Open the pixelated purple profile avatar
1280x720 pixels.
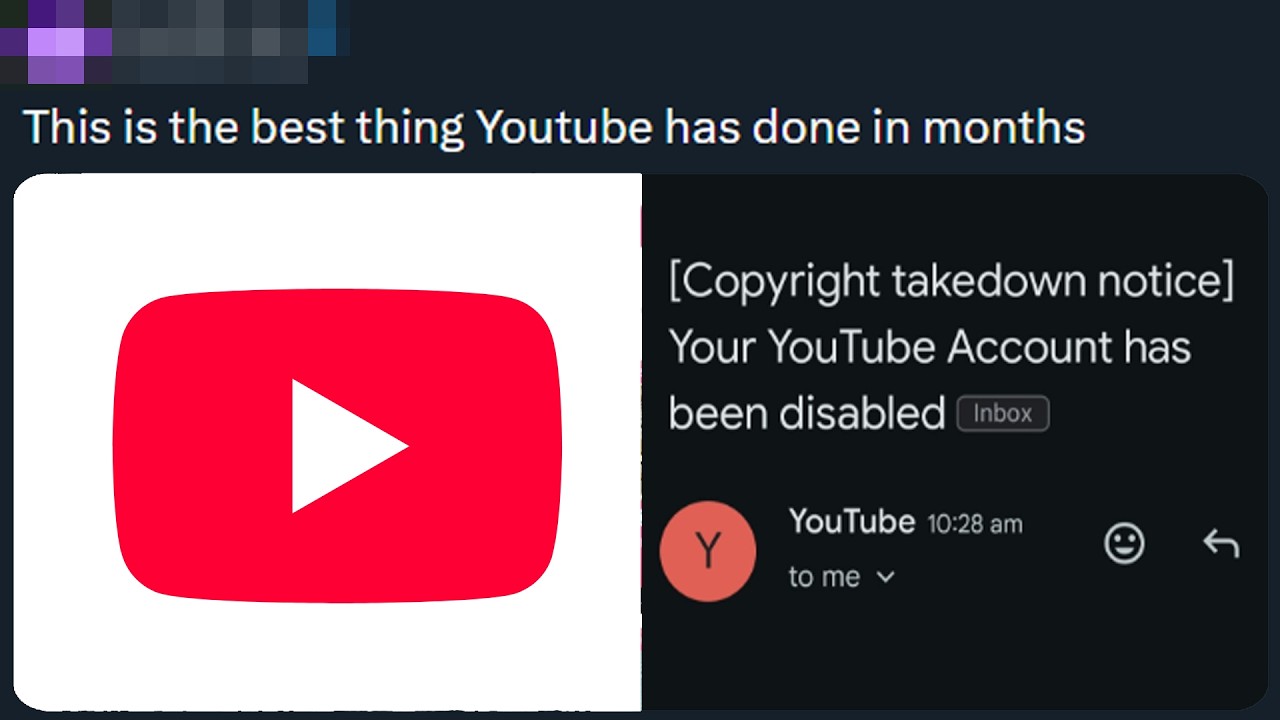pos(56,42)
